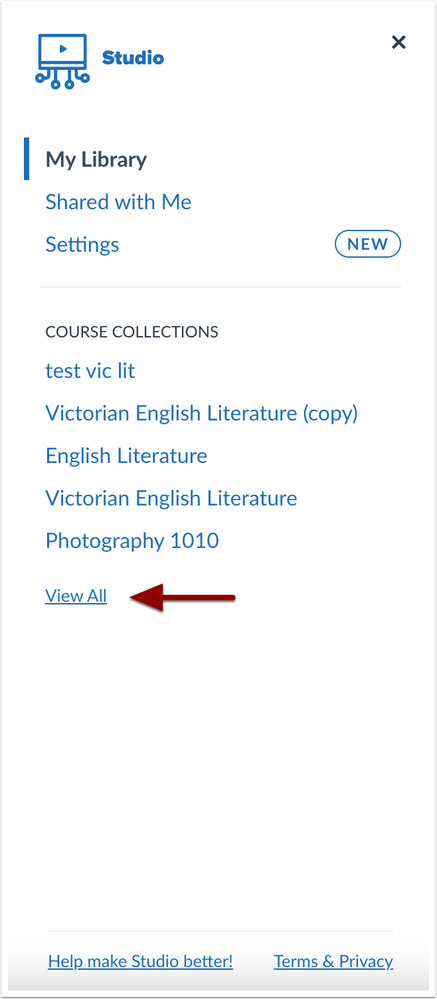Open the Terms & Privacy link

pos(333,961)
